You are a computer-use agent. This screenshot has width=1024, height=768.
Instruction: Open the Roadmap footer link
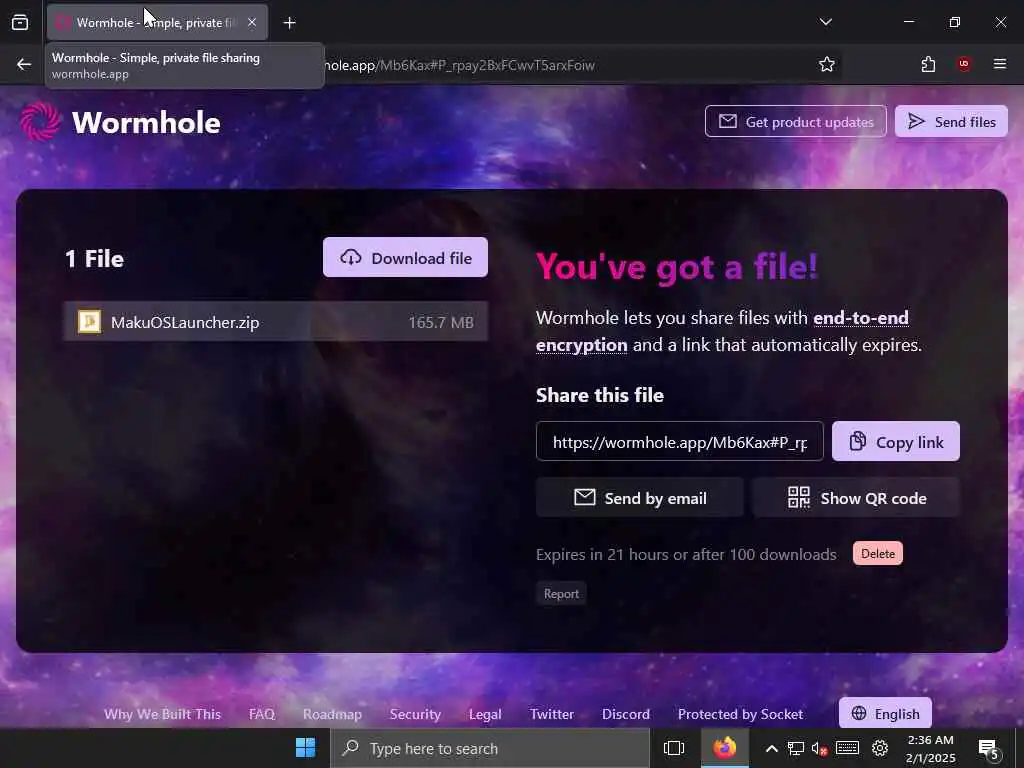(x=332, y=714)
